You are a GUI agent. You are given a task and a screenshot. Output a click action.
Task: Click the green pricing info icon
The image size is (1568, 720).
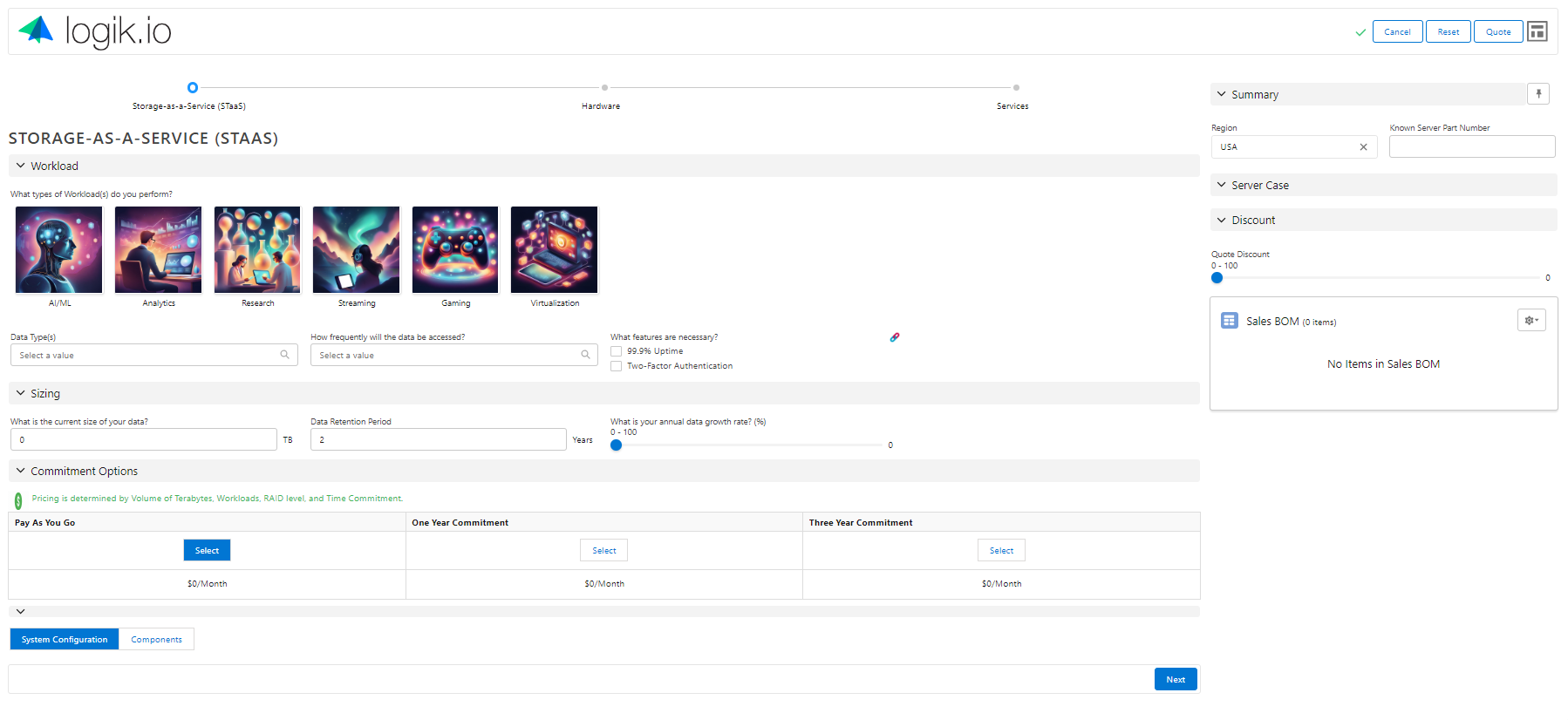pyautogui.click(x=18, y=500)
